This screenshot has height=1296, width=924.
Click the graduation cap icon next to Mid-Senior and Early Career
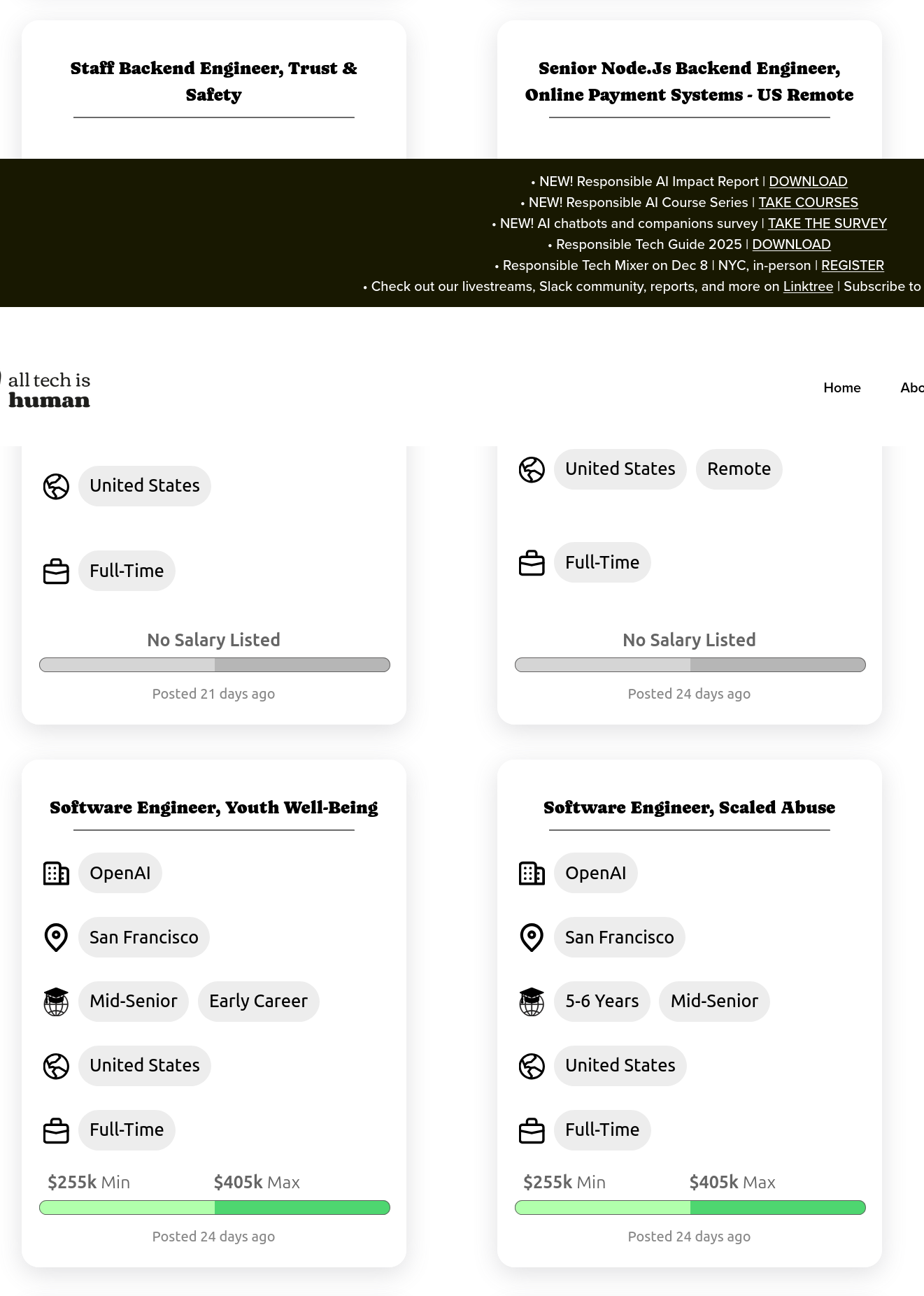tap(56, 1002)
